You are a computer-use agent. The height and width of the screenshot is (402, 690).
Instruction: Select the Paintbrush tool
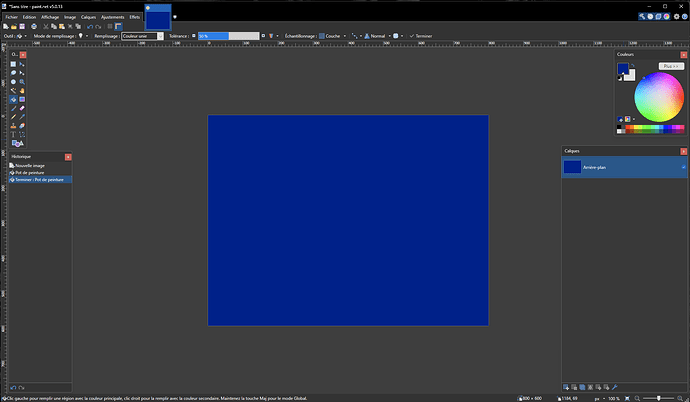click(x=13, y=108)
